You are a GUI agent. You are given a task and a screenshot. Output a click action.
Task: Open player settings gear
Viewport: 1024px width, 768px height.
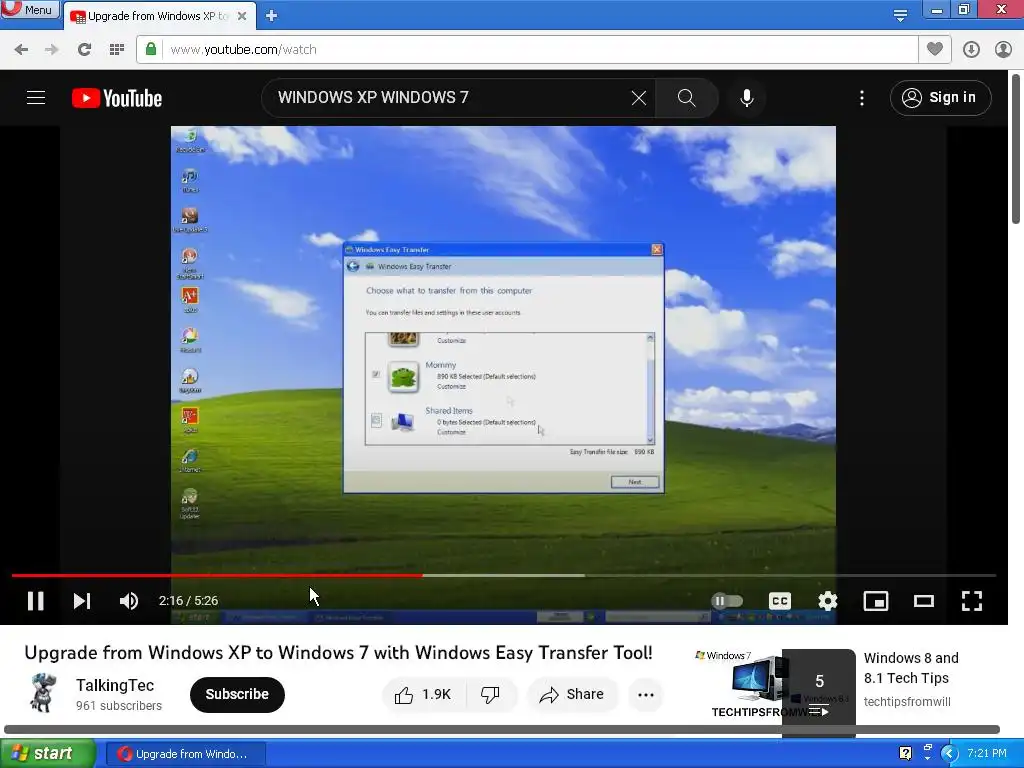coord(827,601)
